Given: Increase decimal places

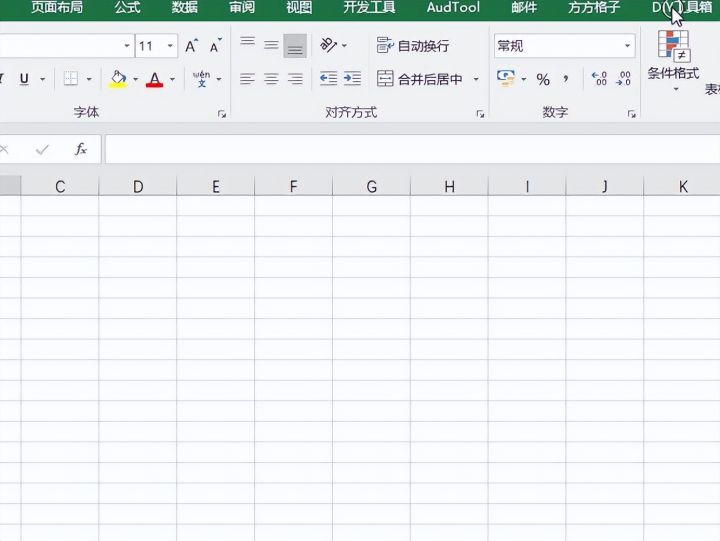Looking at the screenshot, I should (x=600, y=79).
